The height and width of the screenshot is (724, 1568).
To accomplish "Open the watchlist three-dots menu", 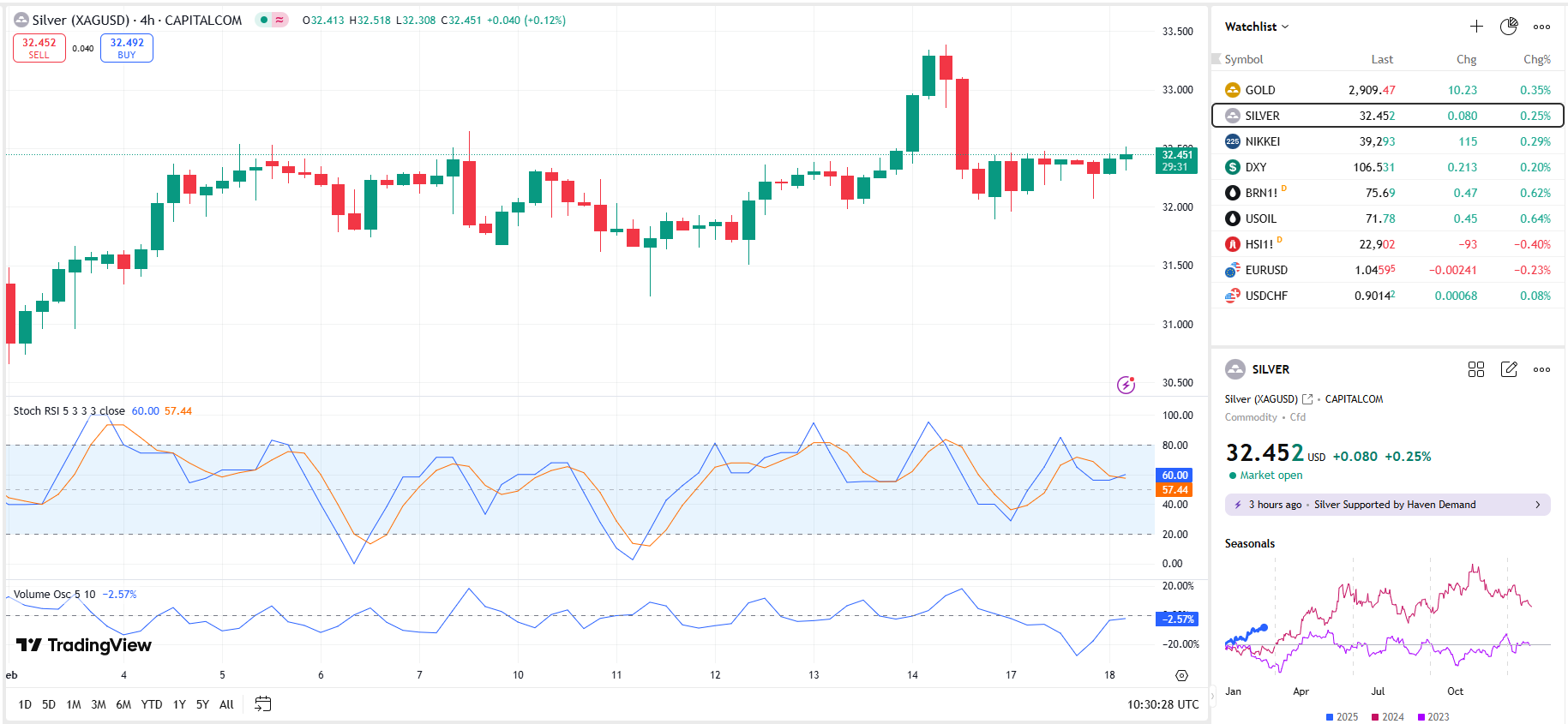I will click(x=1541, y=27).
